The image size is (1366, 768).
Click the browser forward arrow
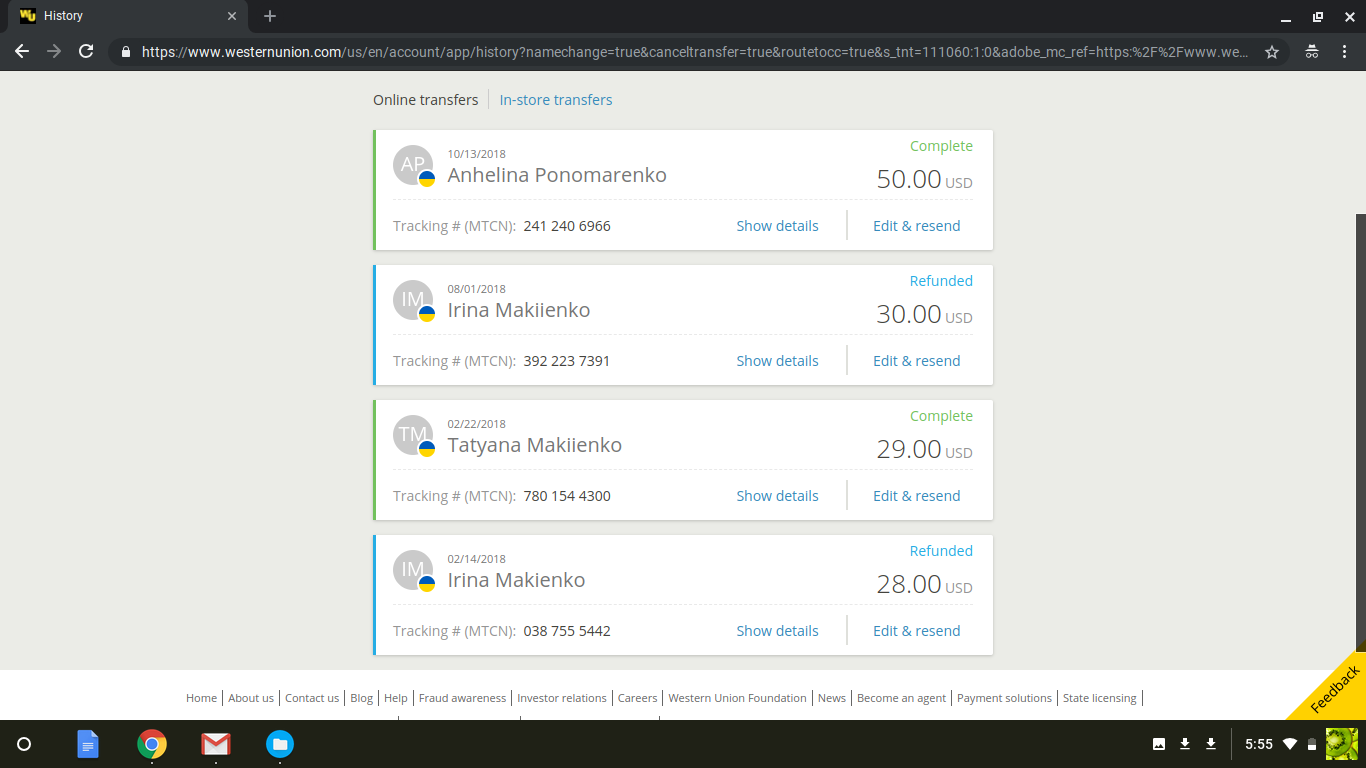(x=54, y=52)
